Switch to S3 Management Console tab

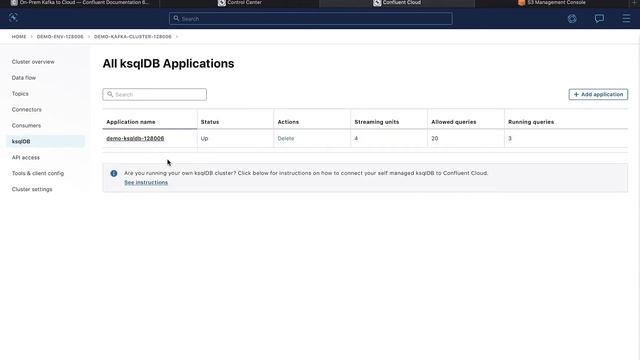552,3
